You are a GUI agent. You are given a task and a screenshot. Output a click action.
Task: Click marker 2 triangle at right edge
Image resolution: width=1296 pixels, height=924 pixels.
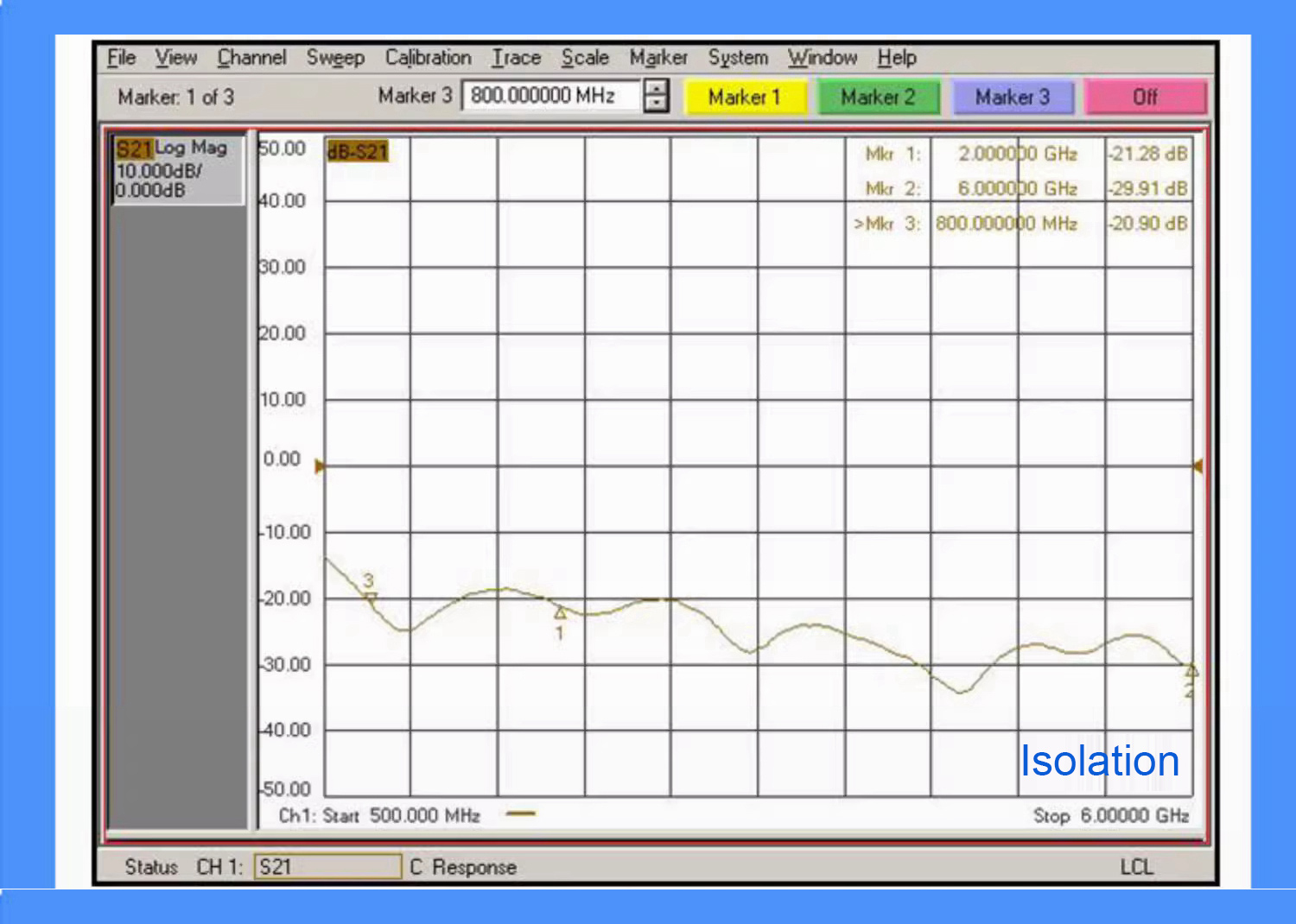pos(1191,671)
